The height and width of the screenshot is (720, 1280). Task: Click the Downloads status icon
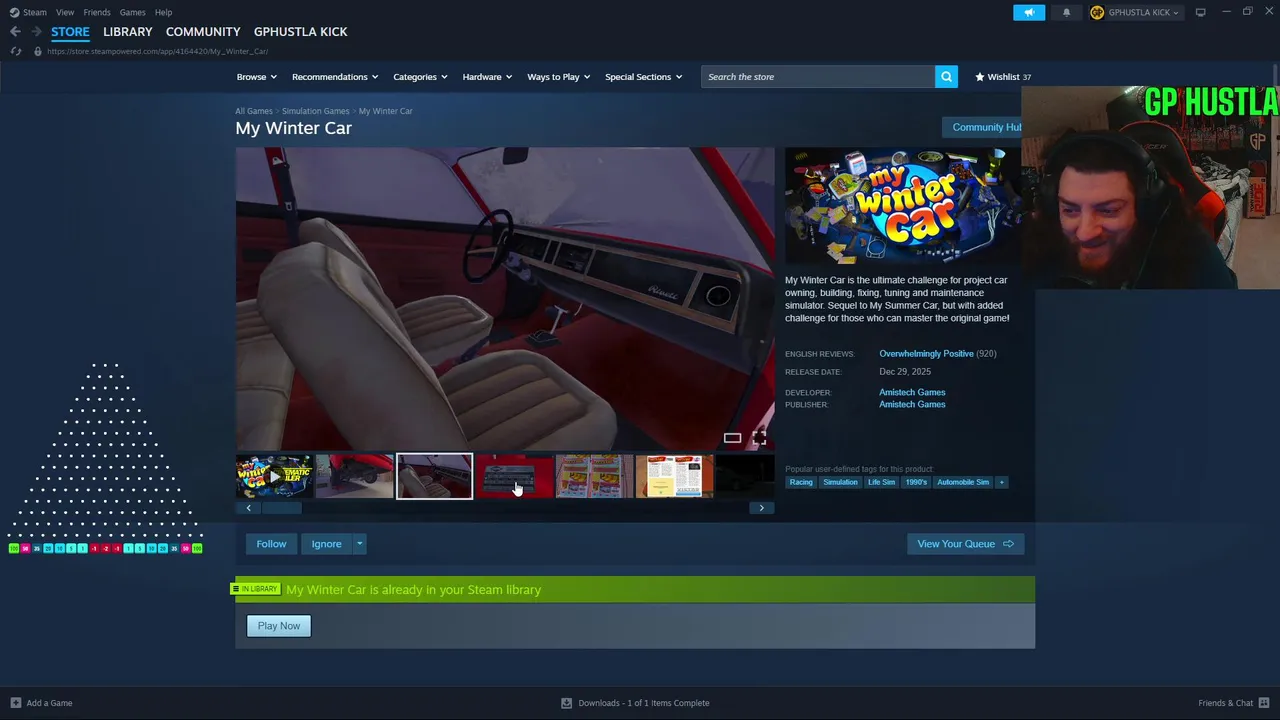(566, 703)
